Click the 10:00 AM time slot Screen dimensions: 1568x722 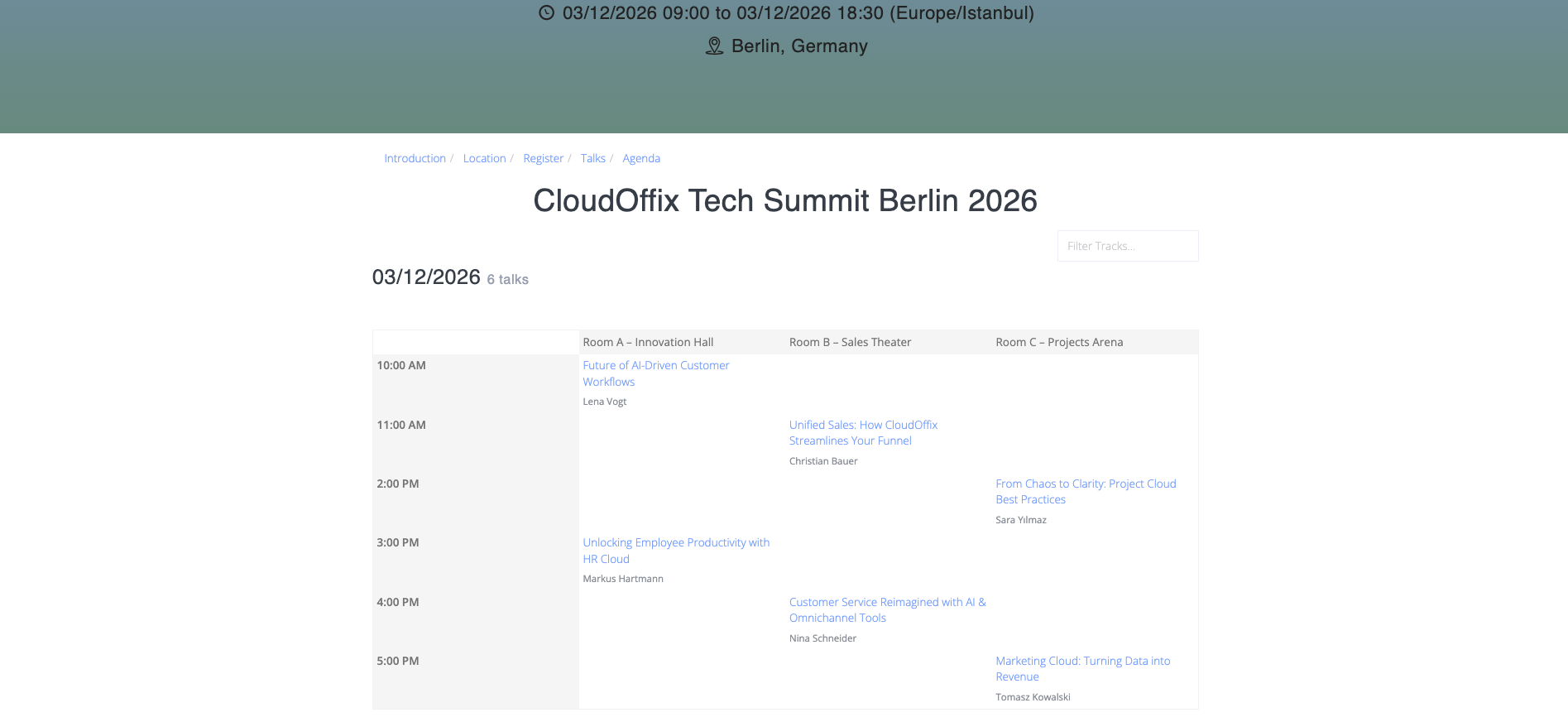401,365
